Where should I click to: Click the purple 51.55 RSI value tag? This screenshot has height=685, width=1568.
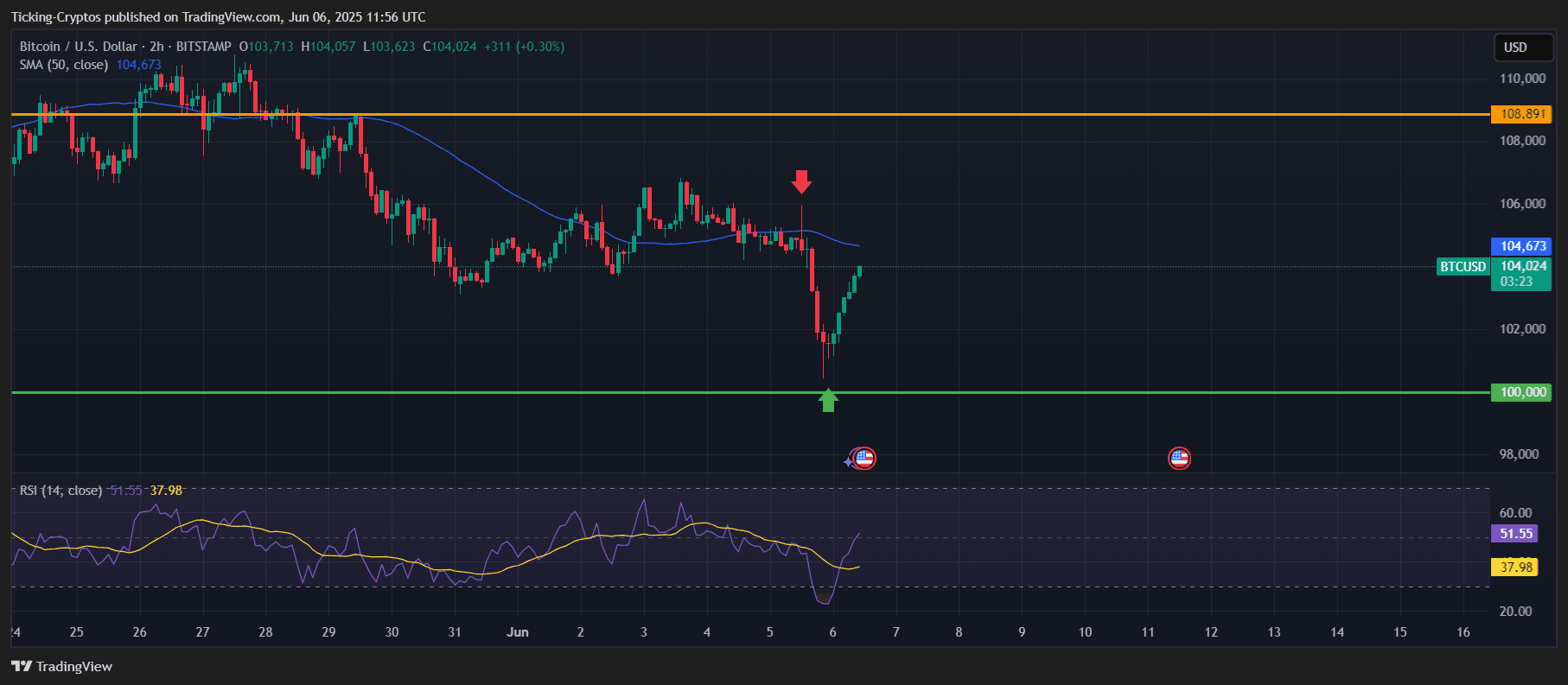1515,534
